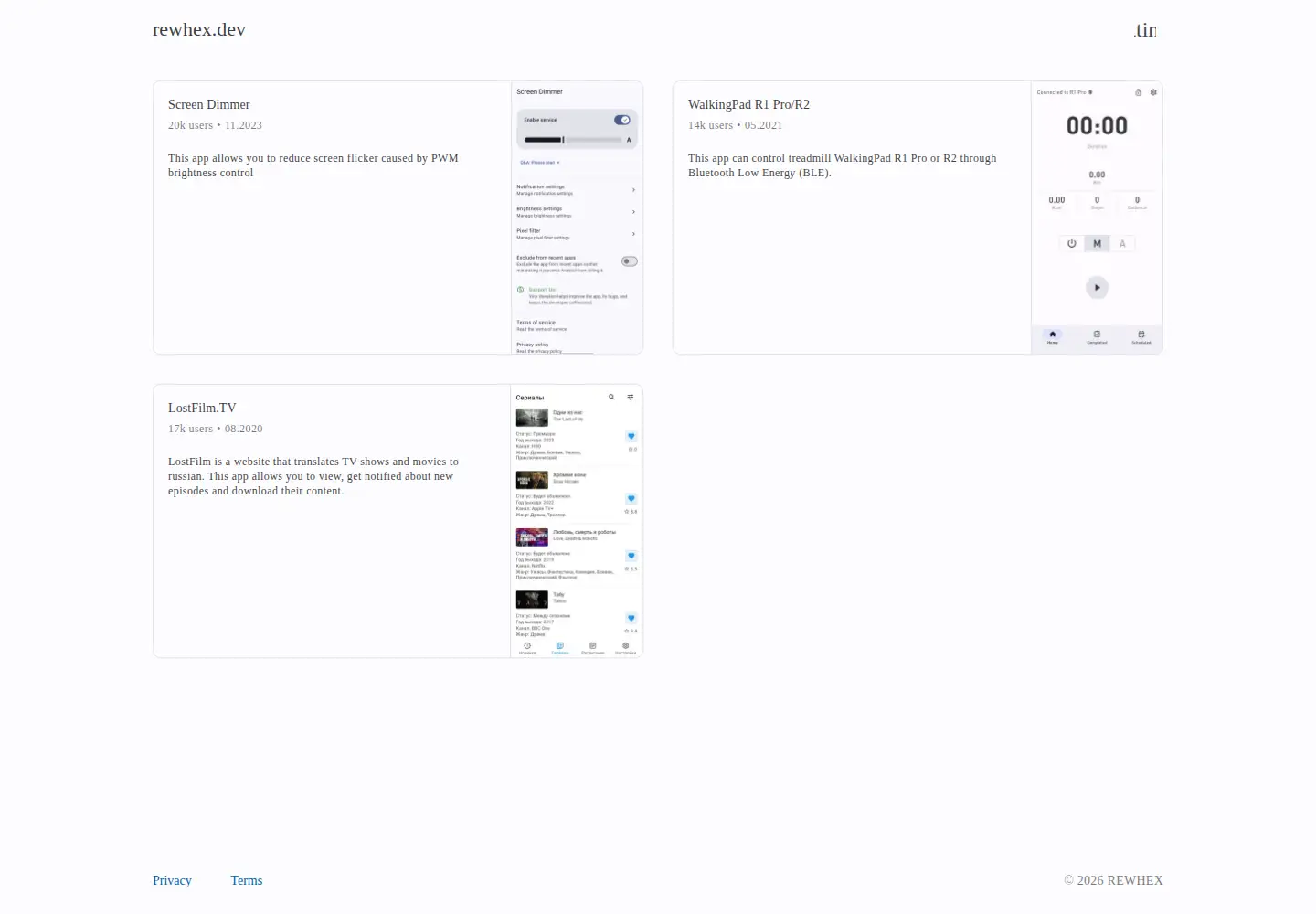Expand Pixel filter chevron
1316x914 pixels.
[x=633, y=234]
